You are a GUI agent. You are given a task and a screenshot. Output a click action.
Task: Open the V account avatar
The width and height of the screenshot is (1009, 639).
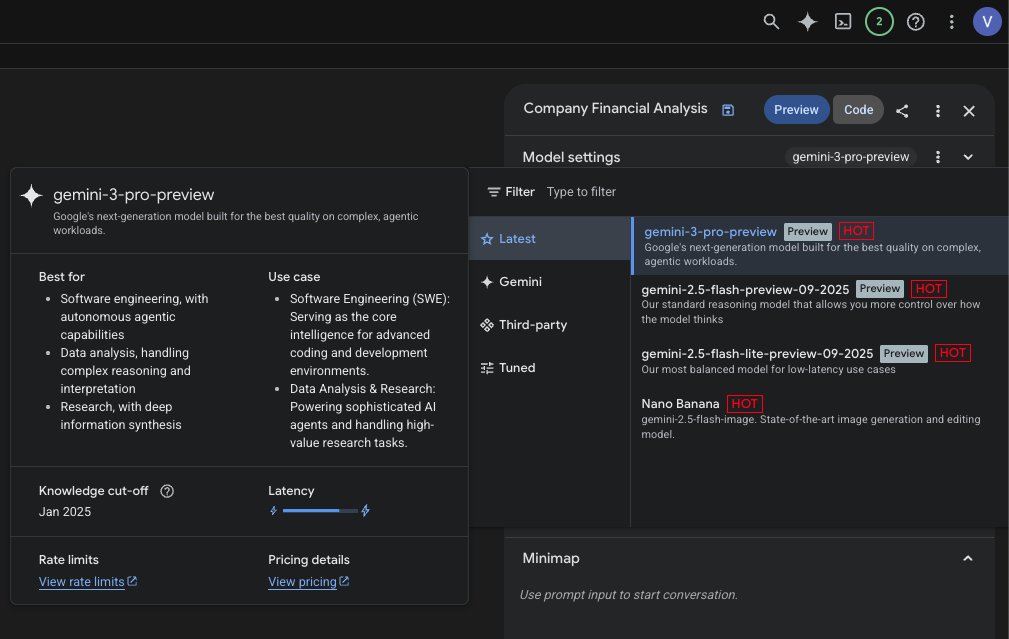point(986,22)
